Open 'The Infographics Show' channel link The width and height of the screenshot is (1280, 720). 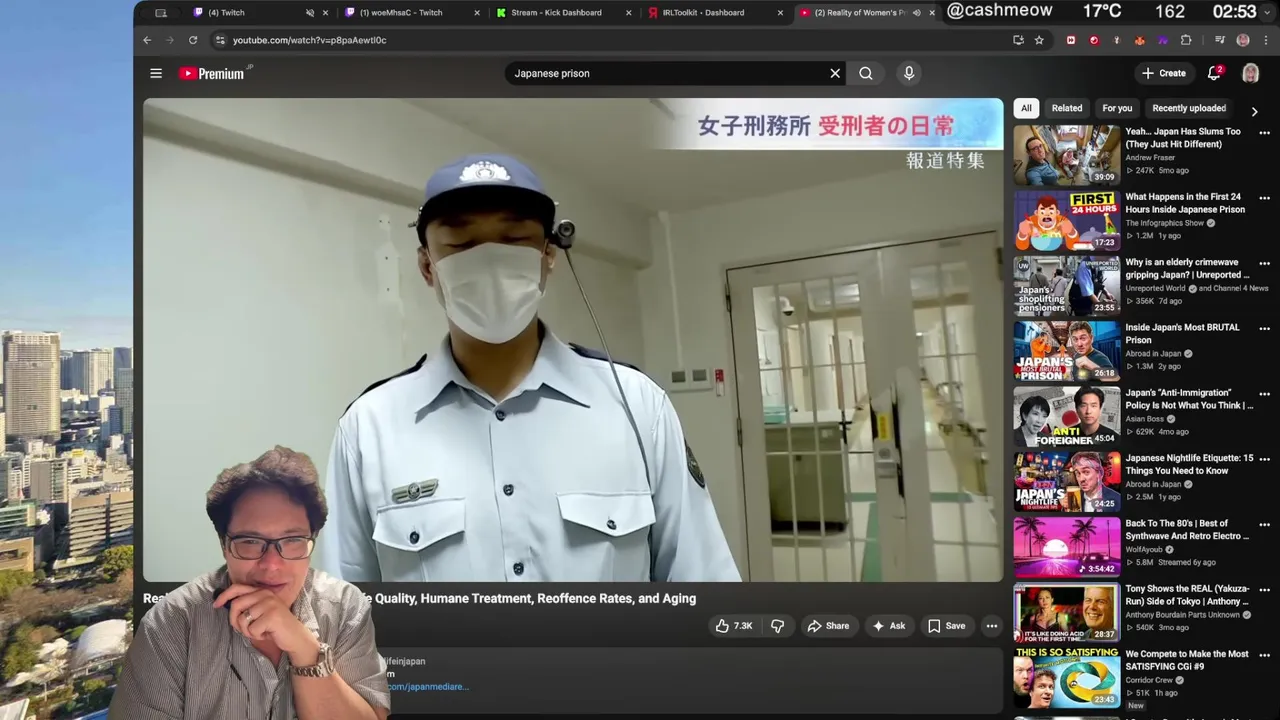(1165, 223)
